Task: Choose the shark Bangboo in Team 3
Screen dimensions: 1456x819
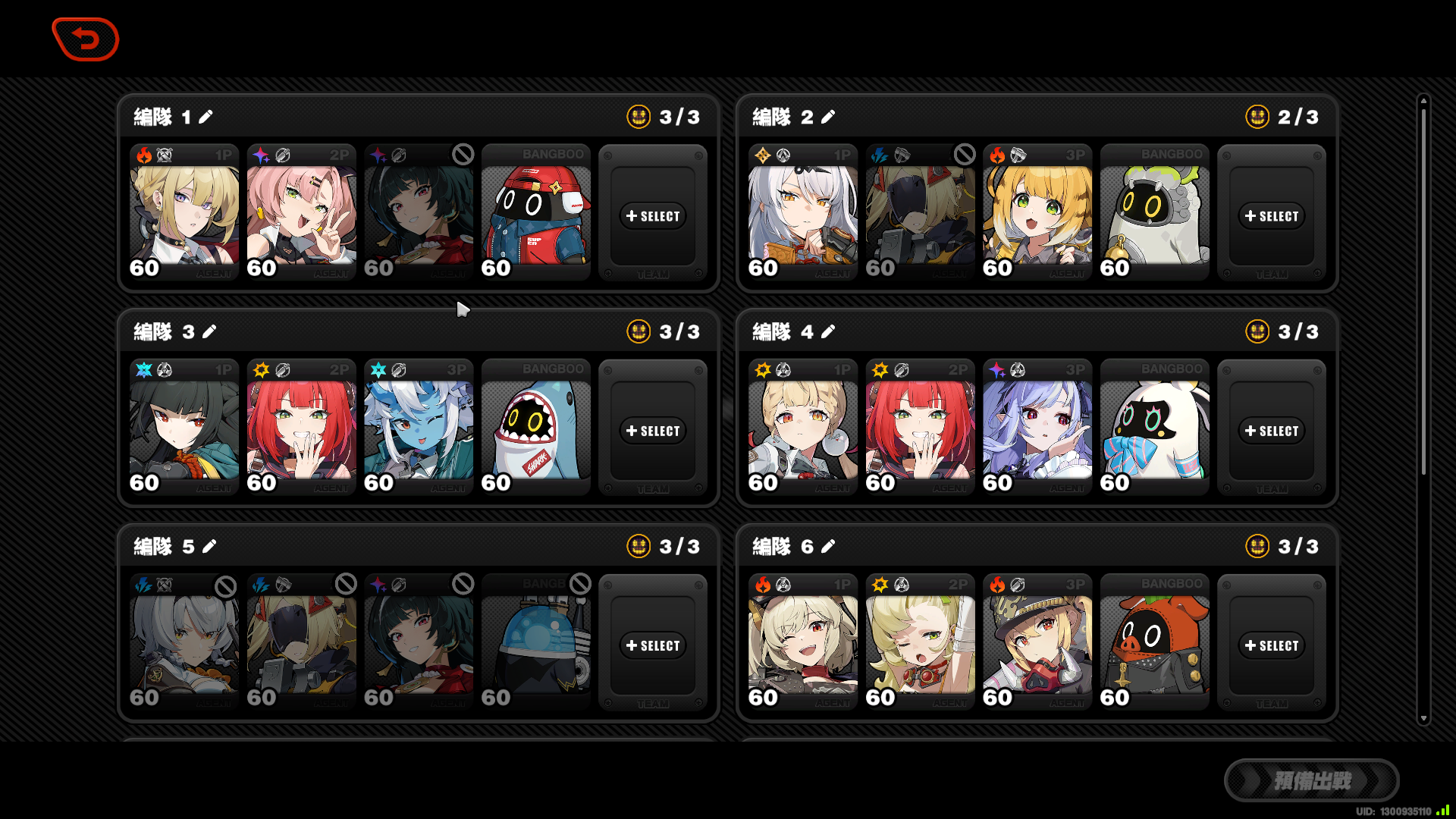Action: coord(535,427)
